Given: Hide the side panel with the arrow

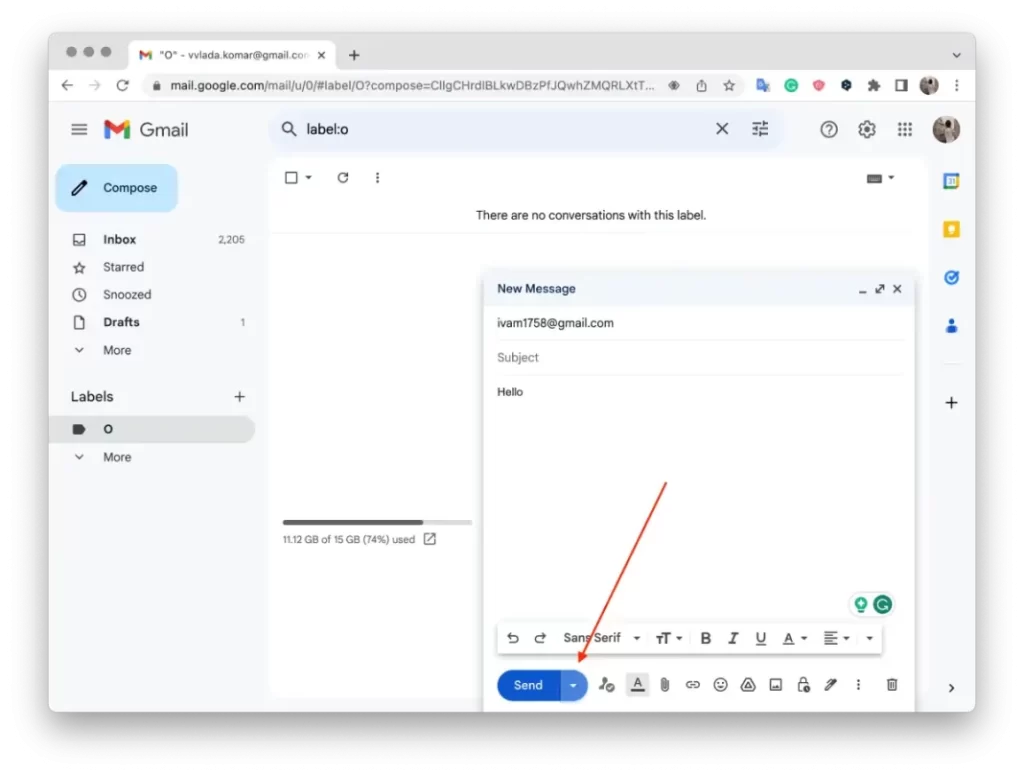Looking at the screenshot, I should [952, 688].
